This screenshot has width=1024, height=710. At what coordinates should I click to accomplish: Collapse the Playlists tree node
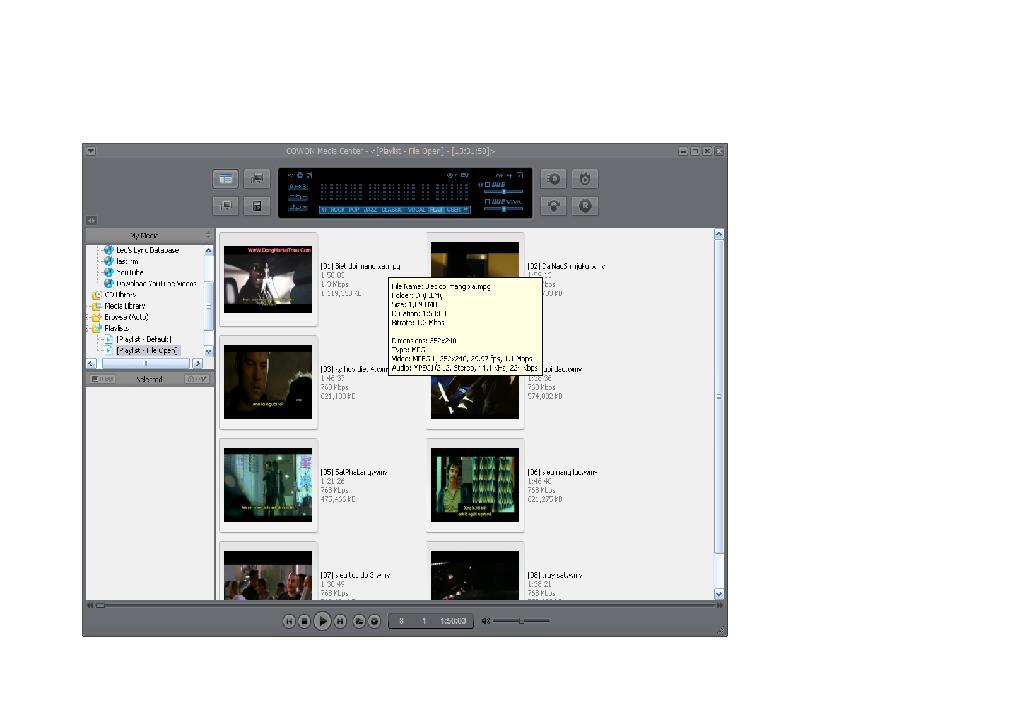(88, 328)
